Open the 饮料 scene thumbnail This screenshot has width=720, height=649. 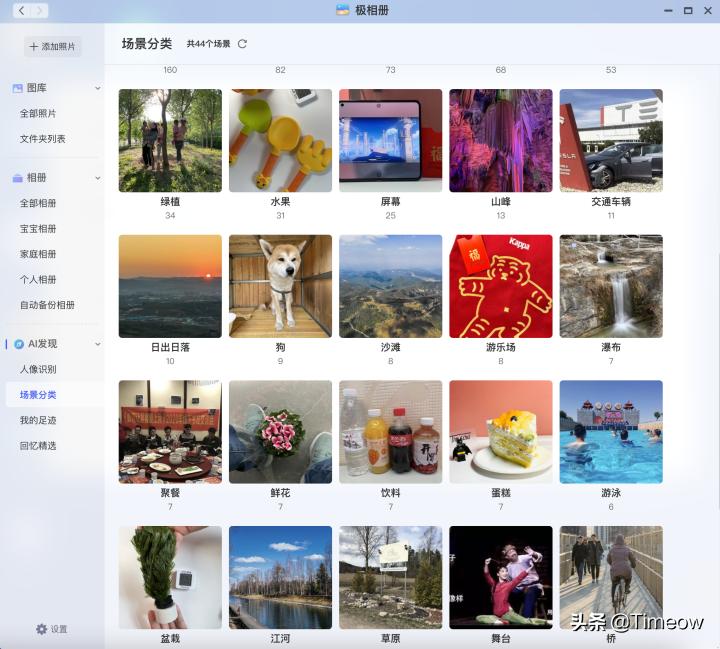(390, 432)
